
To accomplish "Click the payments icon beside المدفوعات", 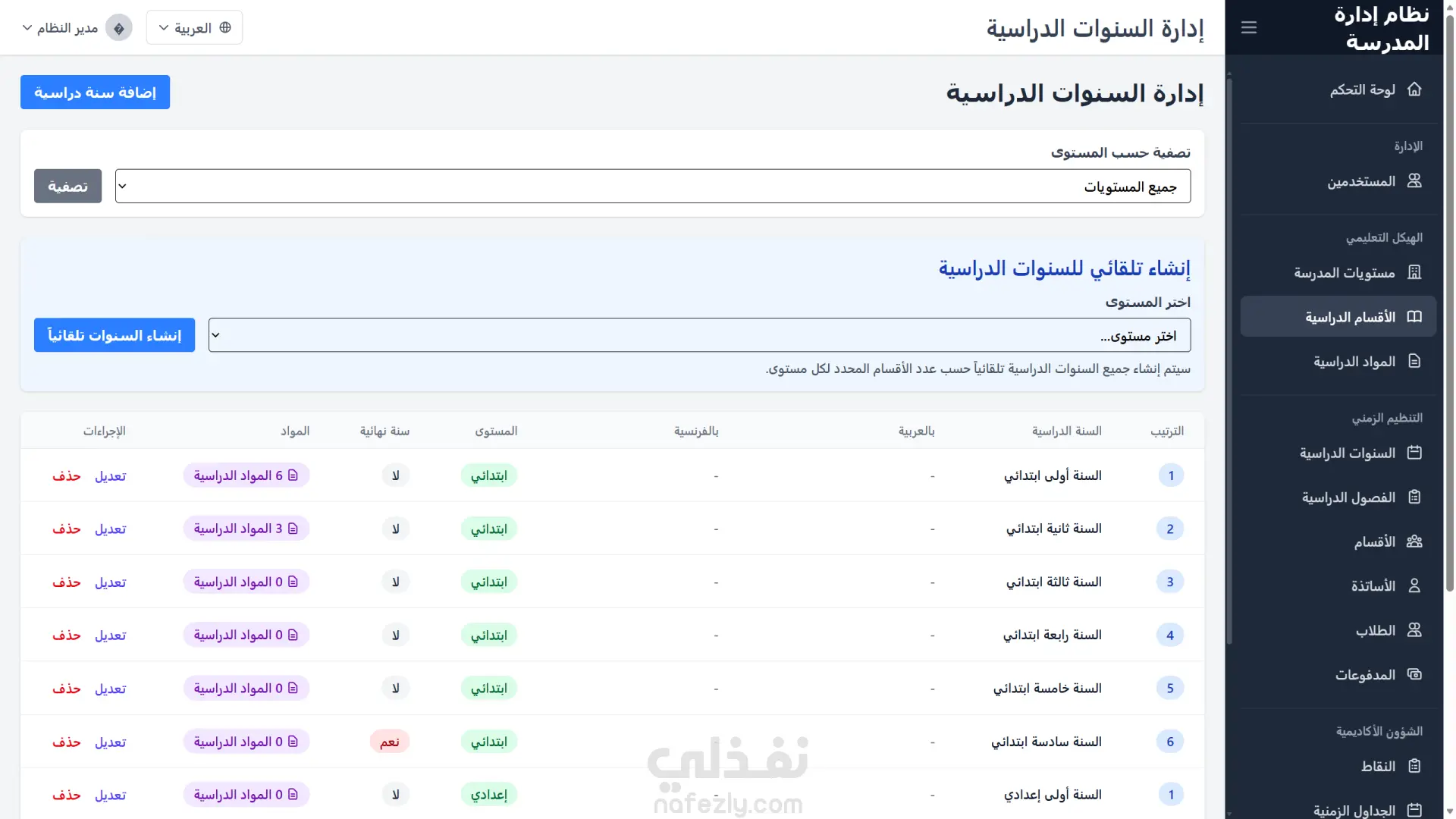I will [1414, 674].
